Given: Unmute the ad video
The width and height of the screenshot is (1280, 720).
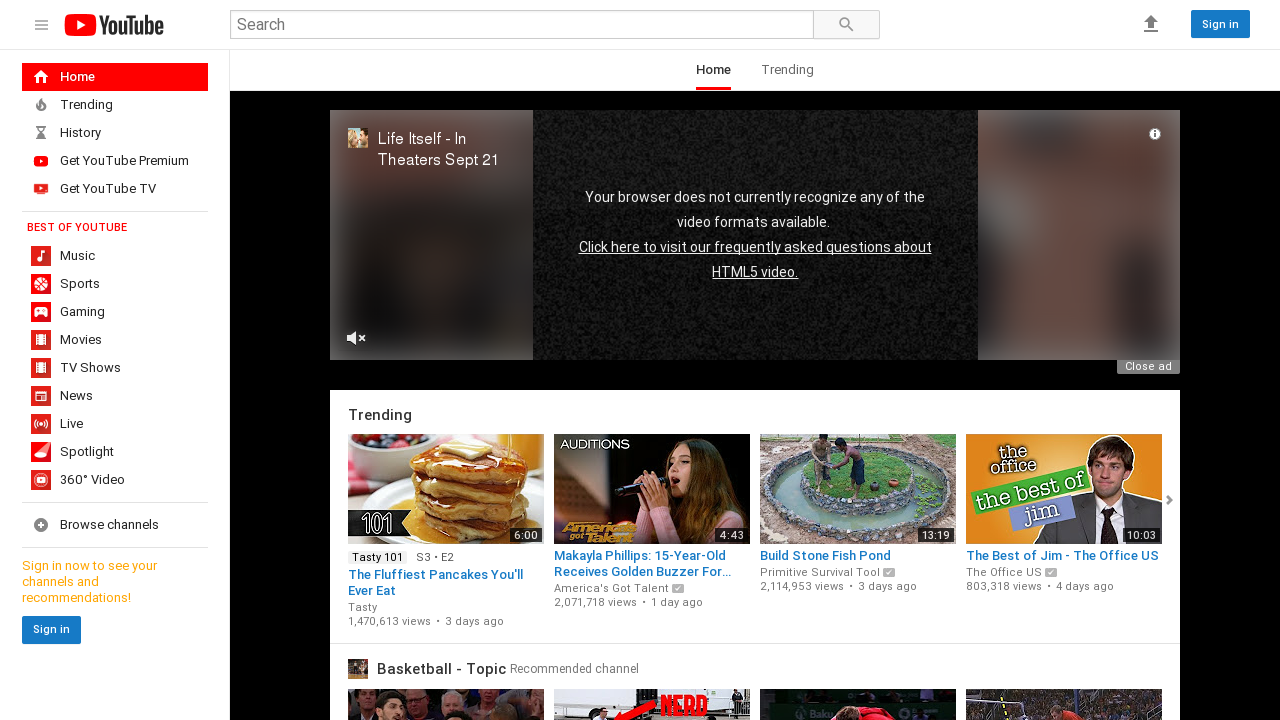Looking at the screenshot, I should click(356, 338).
